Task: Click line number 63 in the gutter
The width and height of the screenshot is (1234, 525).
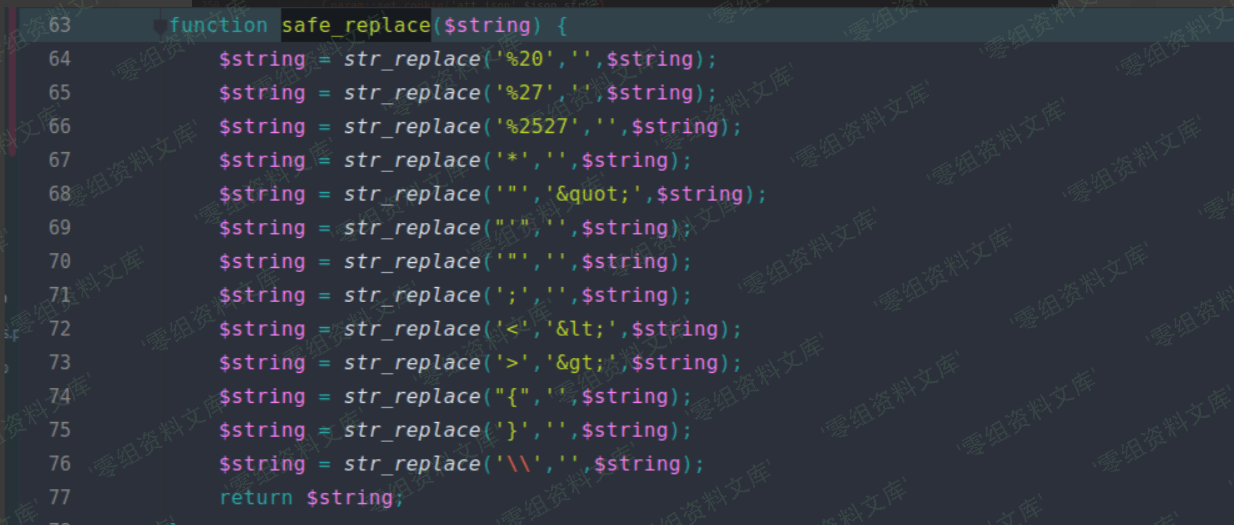Action: tap(60, 25)
